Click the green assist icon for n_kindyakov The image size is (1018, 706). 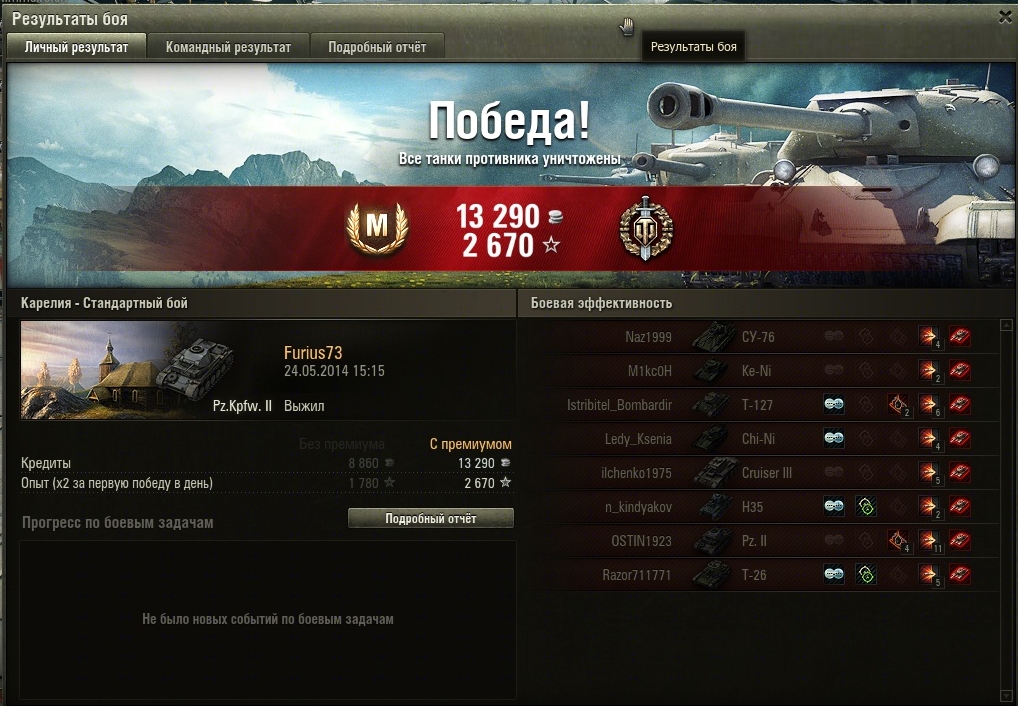(x=866, y=506)
